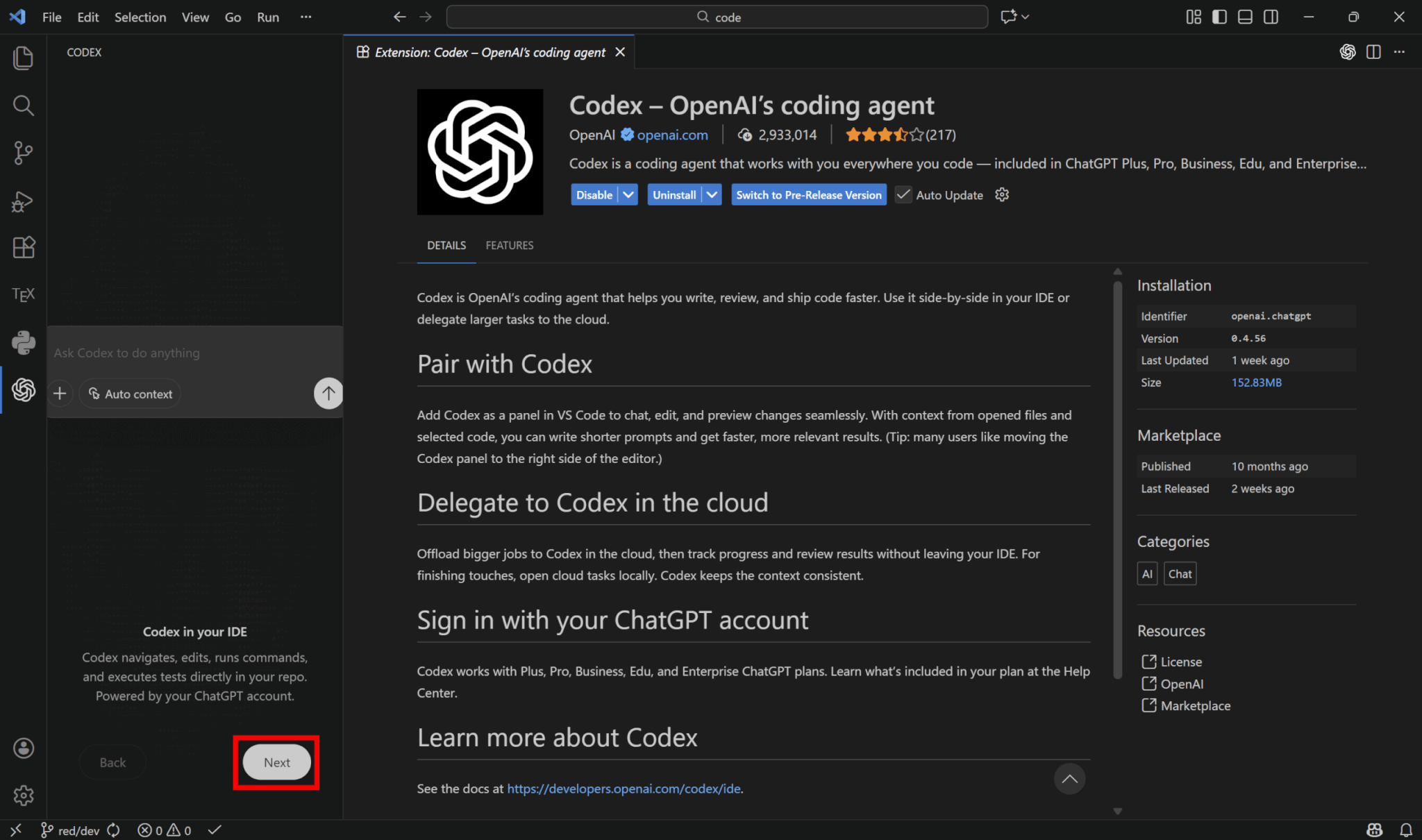The height and width of the screenshot is (840, 1422).
Task: Toggle the bottom panel layout button
Action: (1245, 17)
